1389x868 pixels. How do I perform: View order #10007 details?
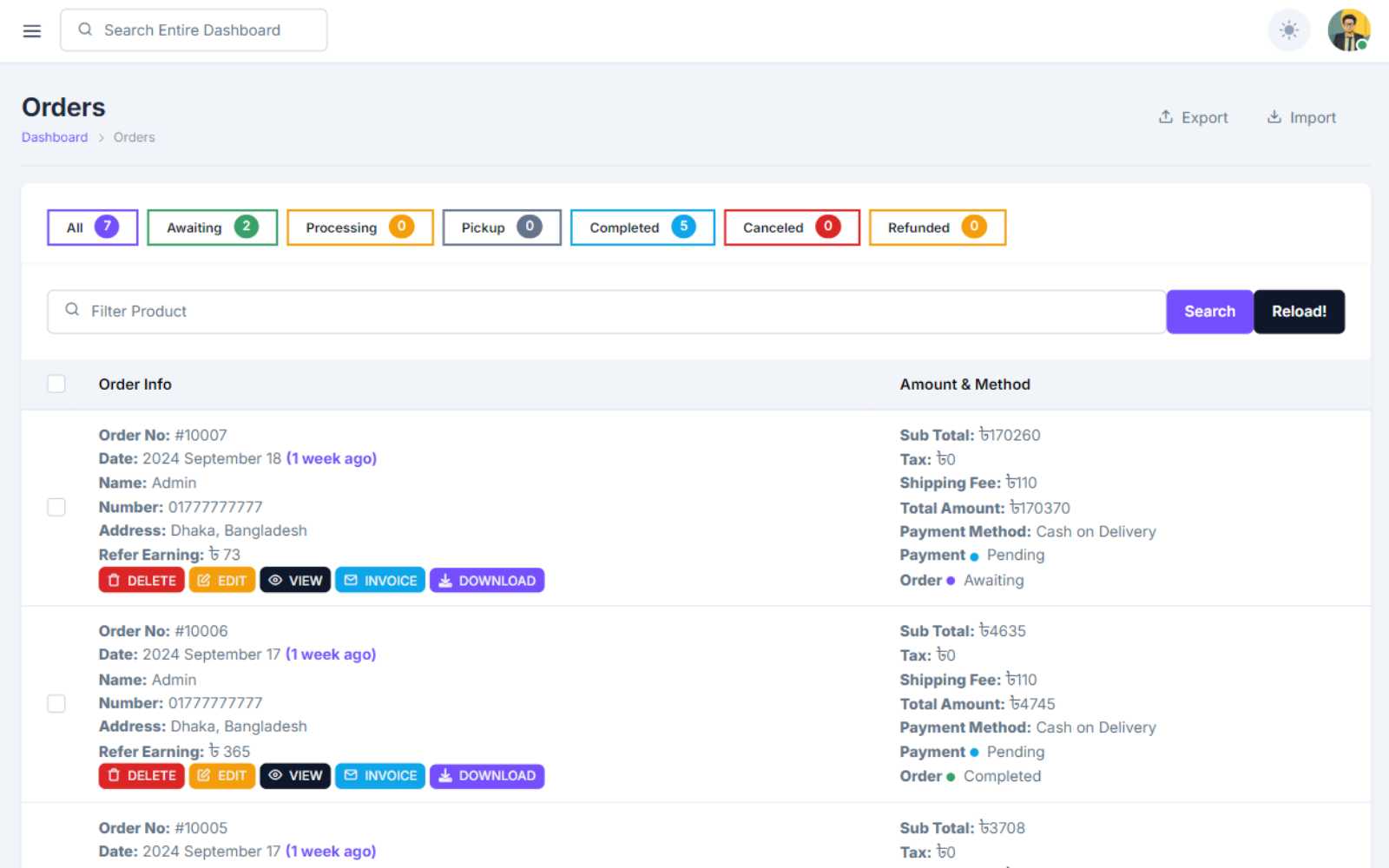[295, 581]
